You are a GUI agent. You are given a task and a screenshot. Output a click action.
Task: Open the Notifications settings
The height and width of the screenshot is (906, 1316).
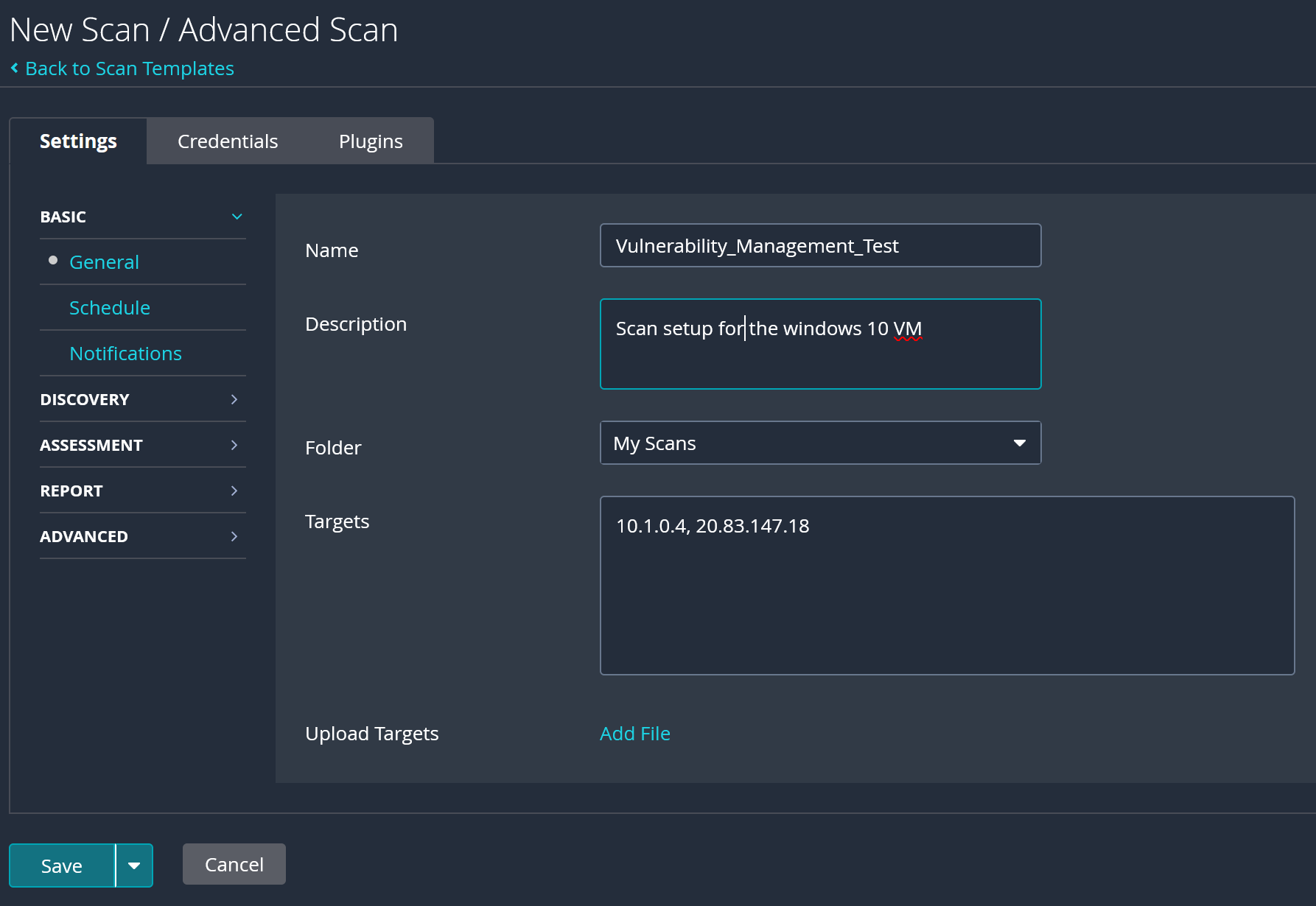point(125,354)
